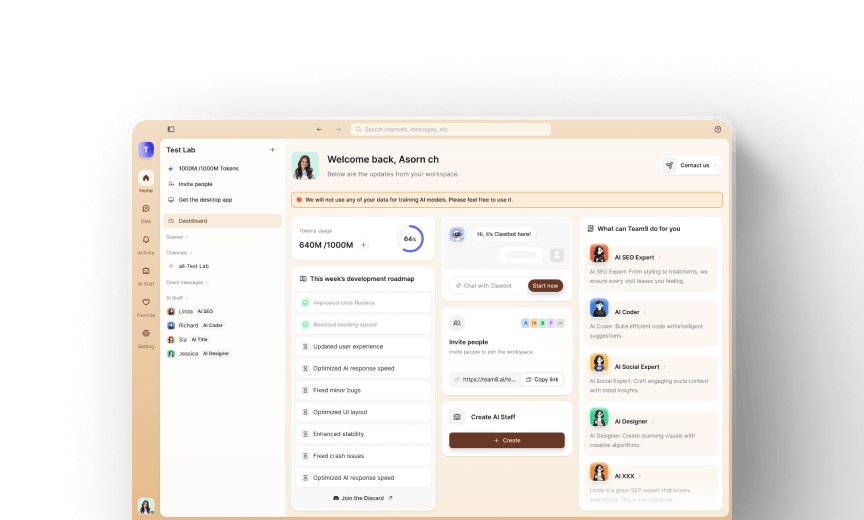Click the help icon at top right

pos(717,129)
